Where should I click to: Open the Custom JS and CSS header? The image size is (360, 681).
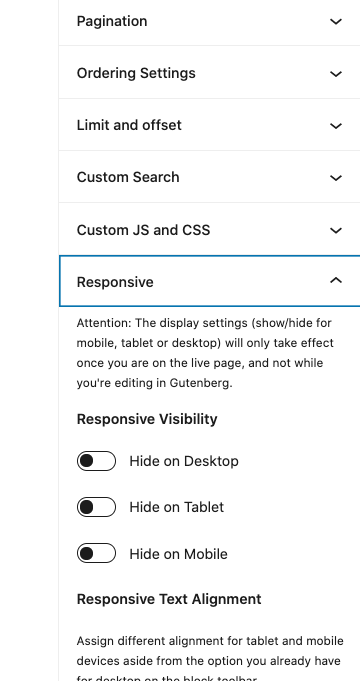coord(143,230)
